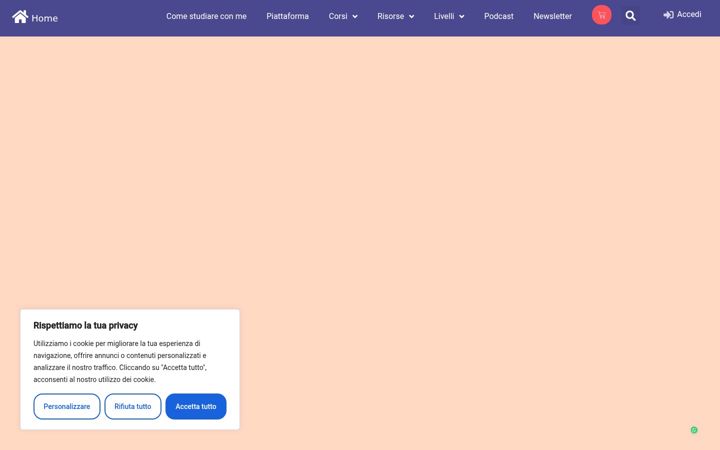Open the Risorse menu label
Viewport: 720px width, 450px height.
pos(391,16)
